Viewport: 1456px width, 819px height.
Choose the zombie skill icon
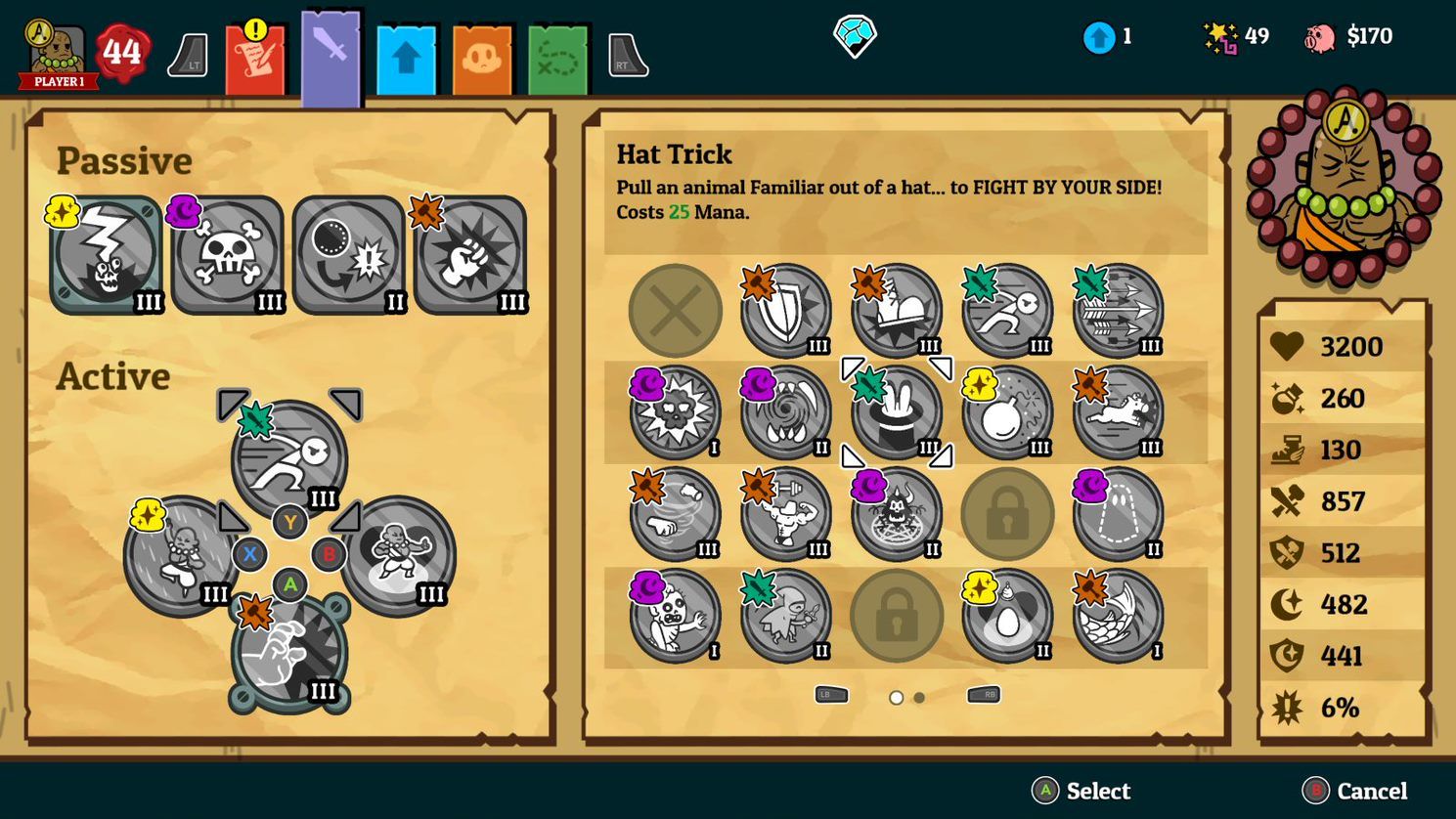(x=675, y=616)
